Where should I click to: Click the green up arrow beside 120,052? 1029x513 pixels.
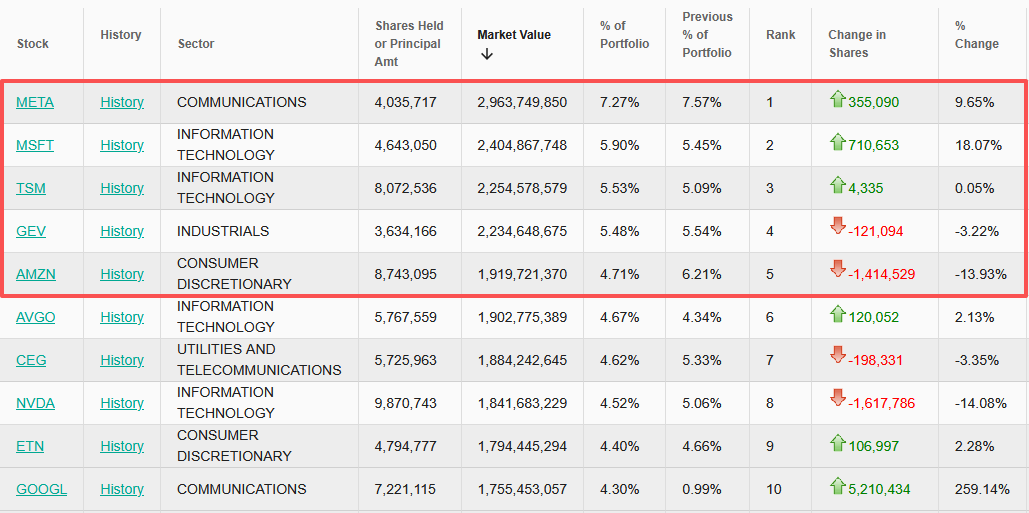(838, 314)
